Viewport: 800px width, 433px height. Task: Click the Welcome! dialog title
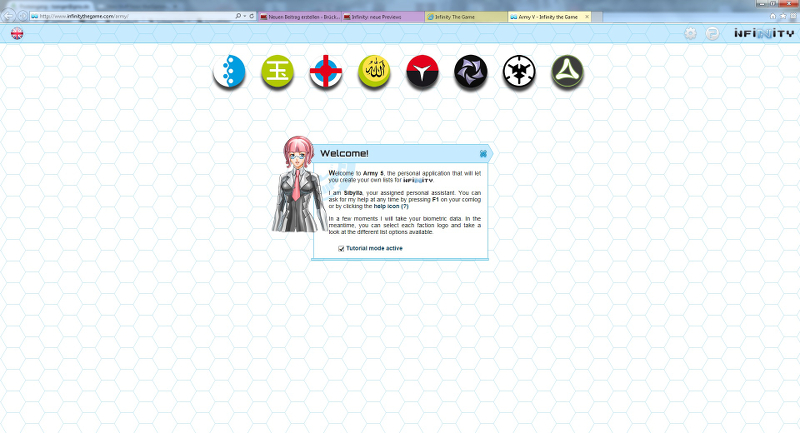pos(344,154)
